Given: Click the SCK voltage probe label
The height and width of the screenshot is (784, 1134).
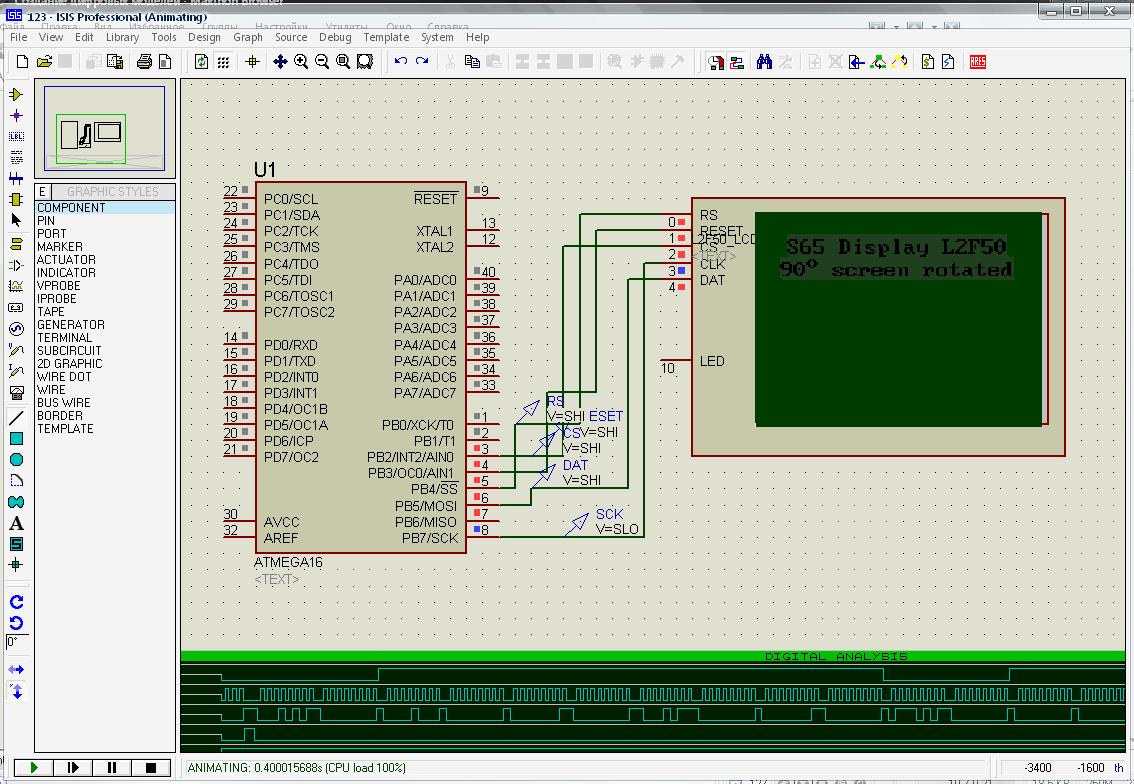Looking at the screenshot, I should [609, 514].
